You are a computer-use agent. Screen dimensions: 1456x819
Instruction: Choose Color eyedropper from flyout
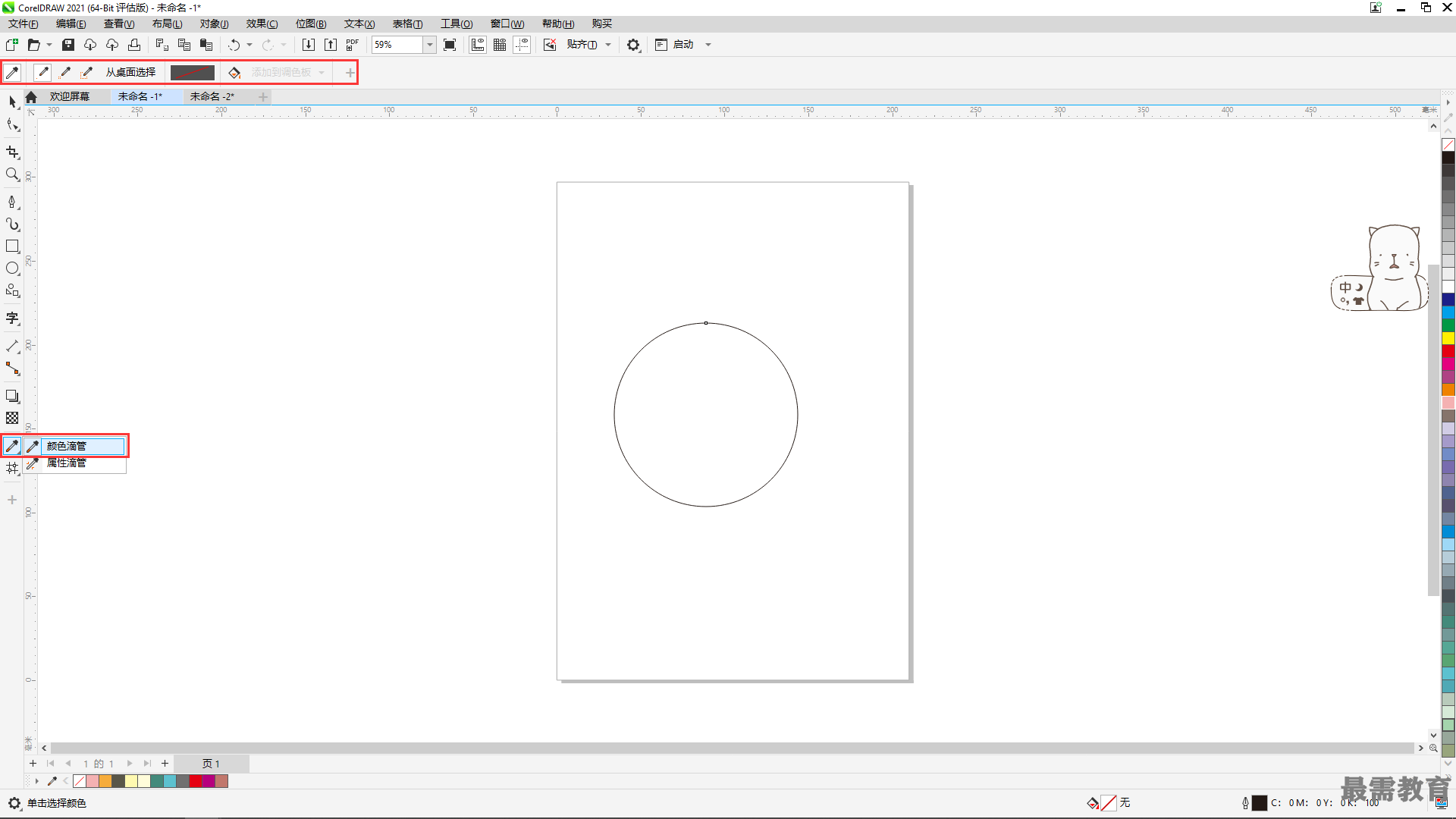74,446
